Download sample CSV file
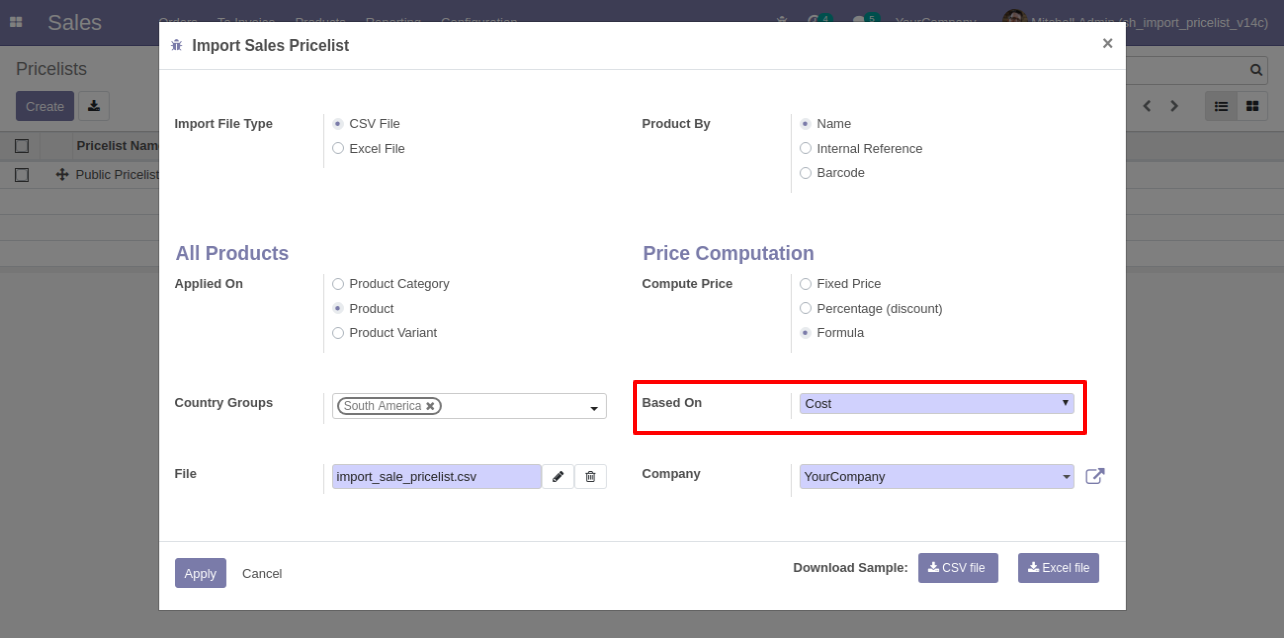The image size is (1284, 638). tap(958, 568)
